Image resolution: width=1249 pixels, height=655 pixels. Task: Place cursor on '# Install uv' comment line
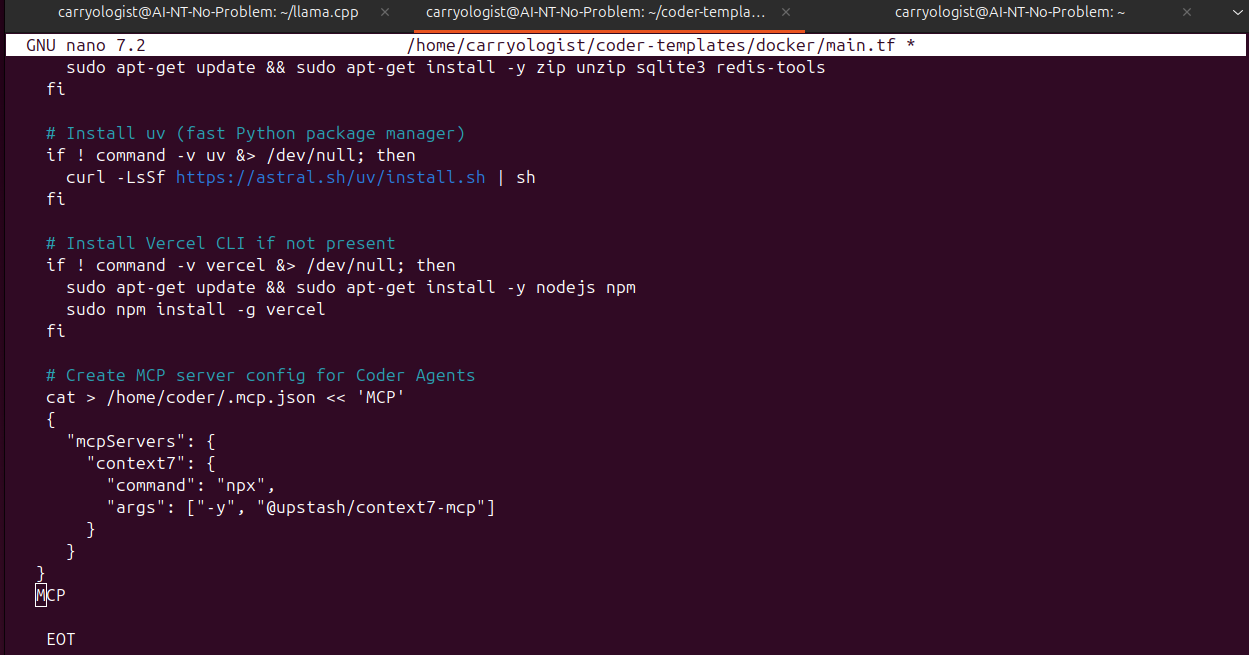(256, 133)
